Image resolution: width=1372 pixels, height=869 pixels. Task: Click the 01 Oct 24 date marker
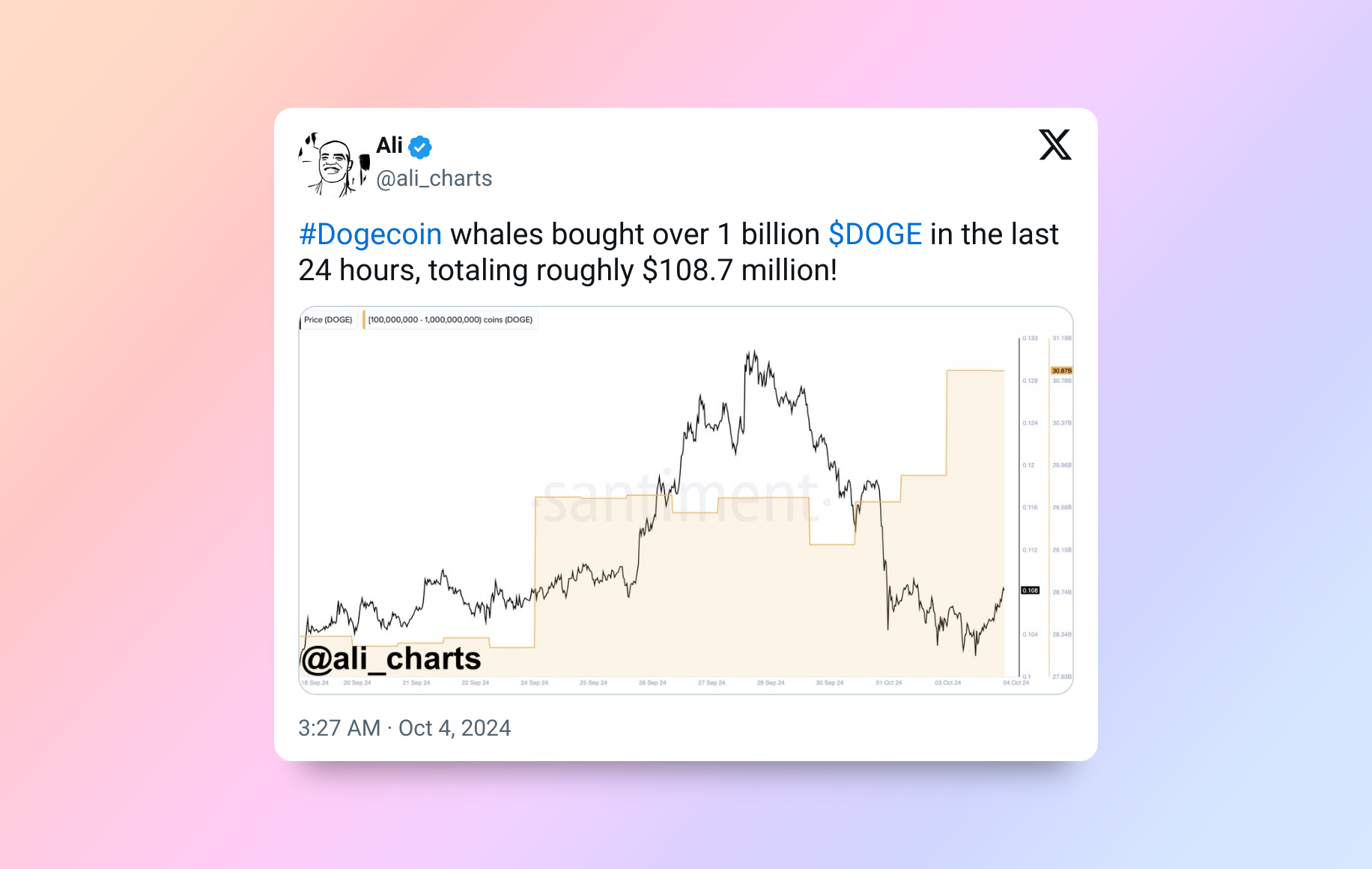889,683
